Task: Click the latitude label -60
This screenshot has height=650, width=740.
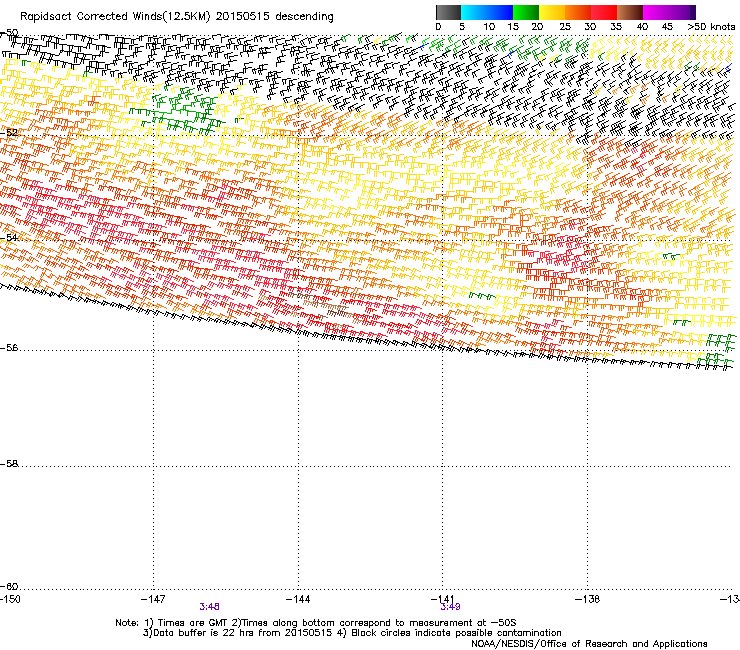Action: (x=9, y=586)
